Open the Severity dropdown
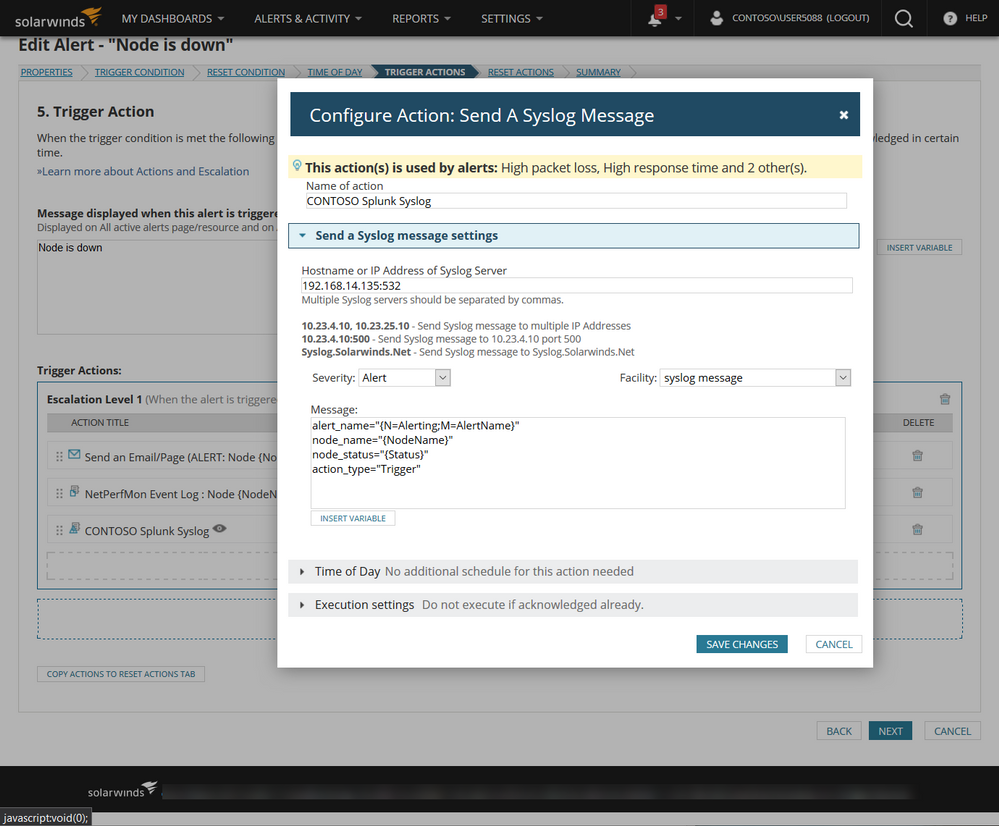This screenshot has height=826, width=999. (x=405, y=378)
